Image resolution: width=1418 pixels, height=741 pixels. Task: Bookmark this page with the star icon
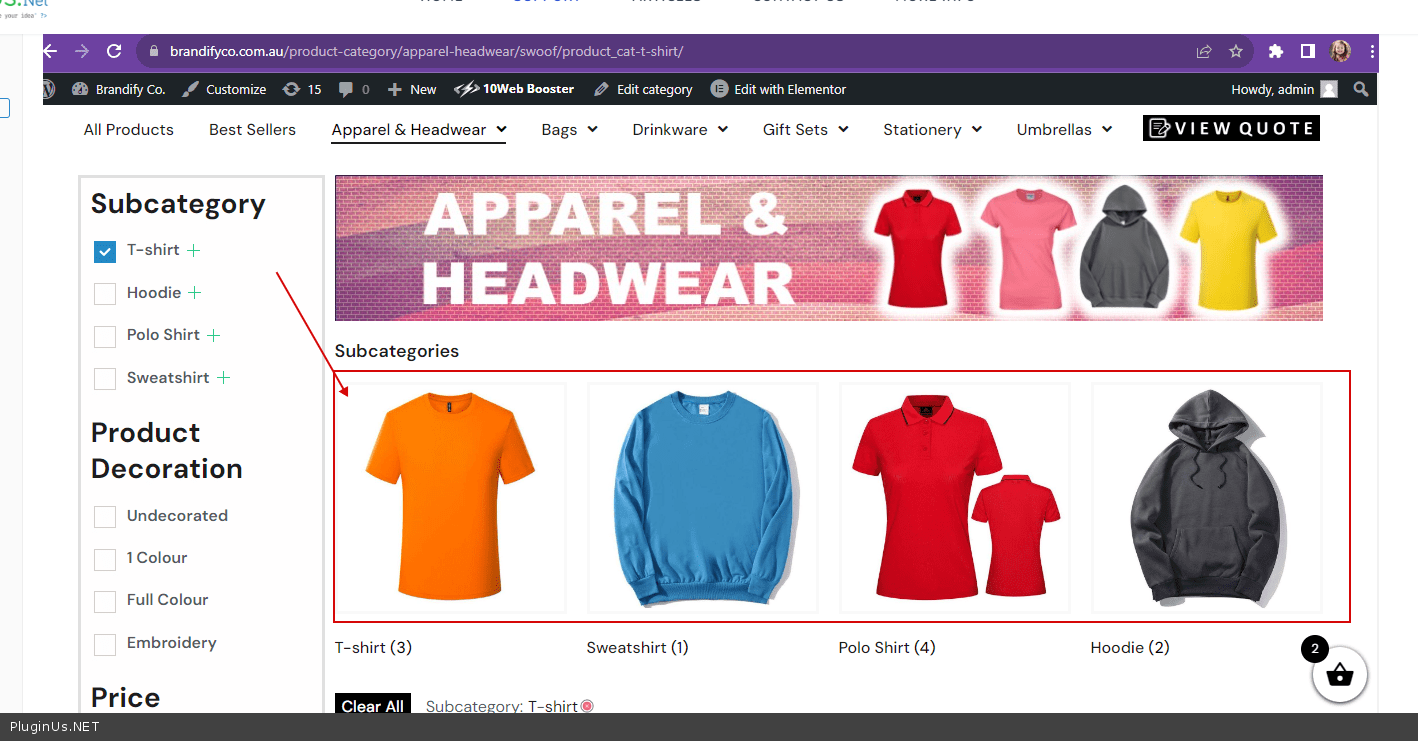1236,51
